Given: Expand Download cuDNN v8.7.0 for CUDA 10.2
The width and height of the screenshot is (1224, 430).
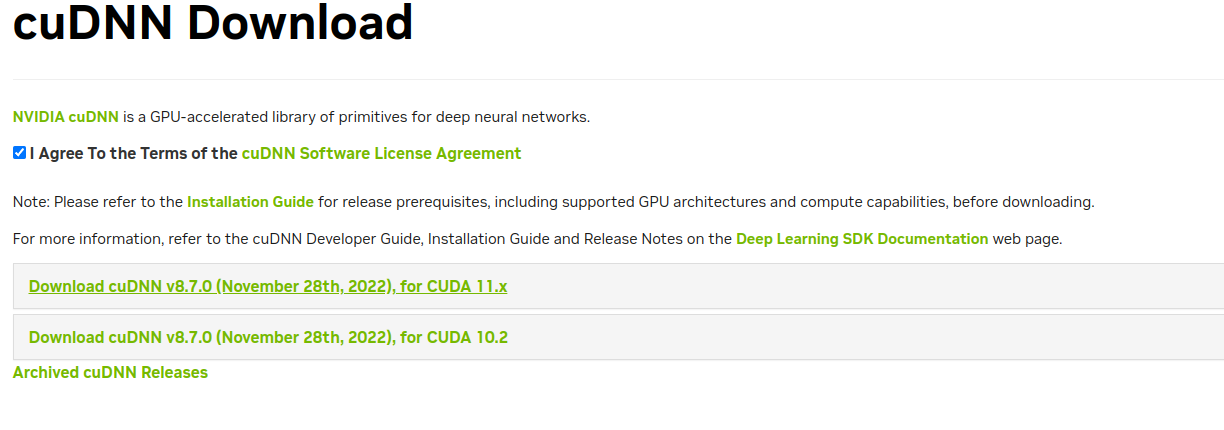Looking at the screenshot, I should pos(268,338).
